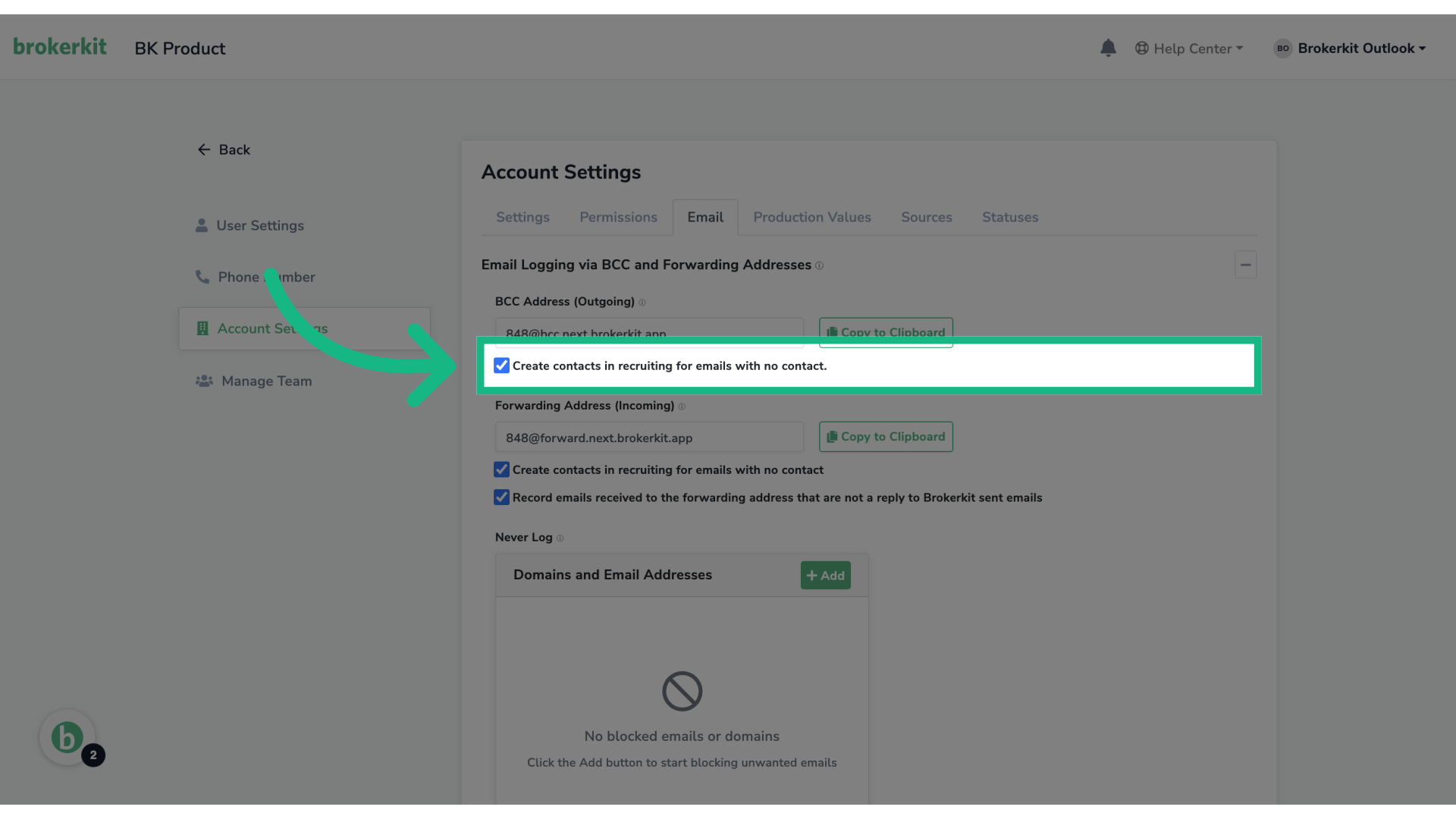Click the Back arrow icon
This screenshot has width=1456, height=819.
coord(203,149)
